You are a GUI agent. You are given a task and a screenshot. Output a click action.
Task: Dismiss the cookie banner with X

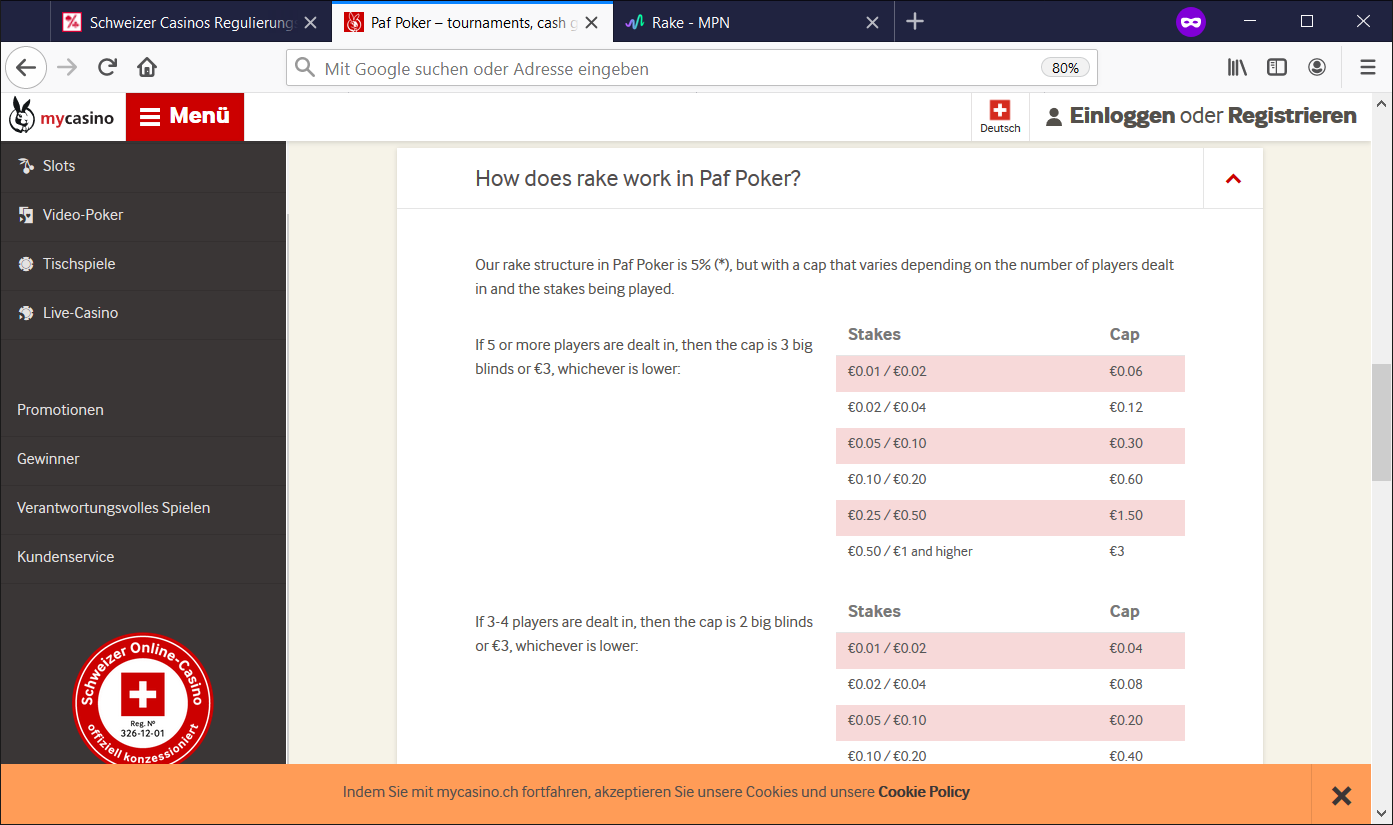click(1342, 795)
